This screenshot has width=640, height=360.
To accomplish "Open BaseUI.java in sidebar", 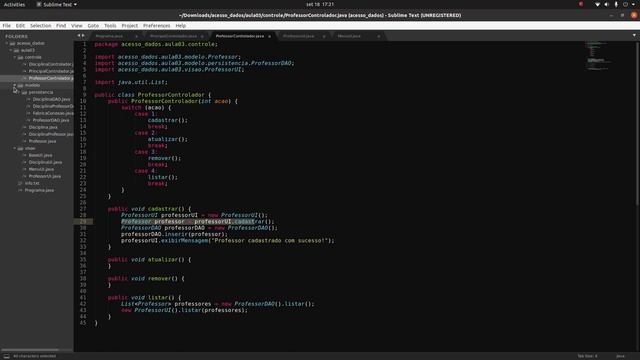I will click(x=40, y=155).
